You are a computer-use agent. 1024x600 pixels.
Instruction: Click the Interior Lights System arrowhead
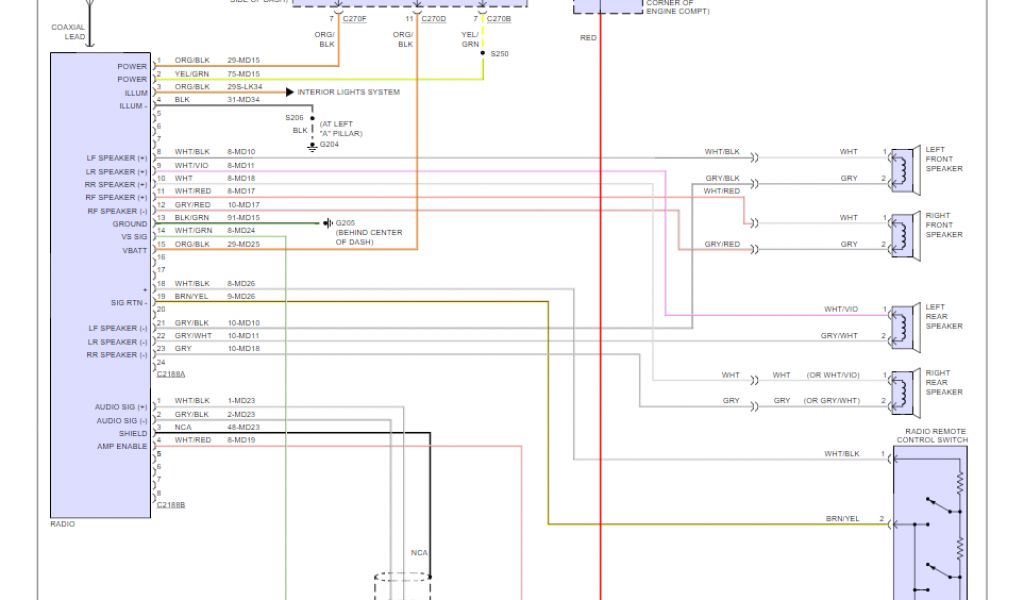(x=289, y=92)
